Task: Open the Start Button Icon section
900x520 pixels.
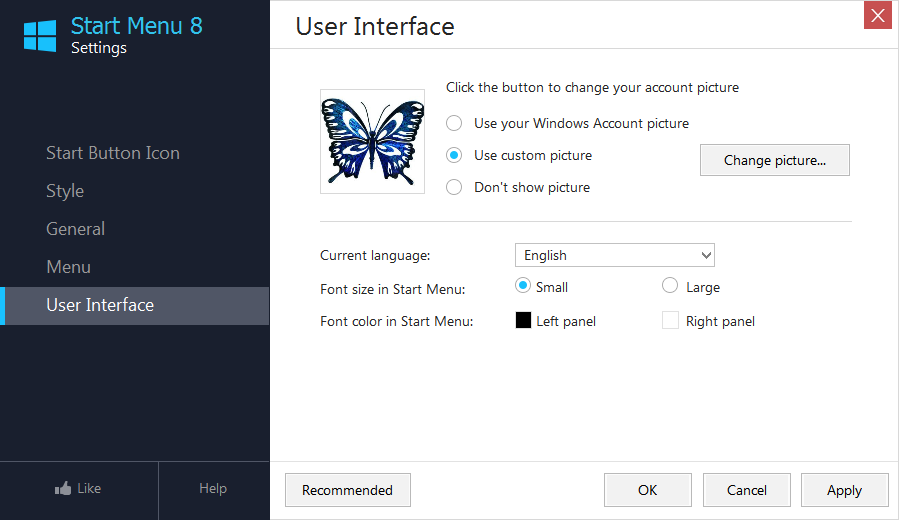Action: click(113, 153)
